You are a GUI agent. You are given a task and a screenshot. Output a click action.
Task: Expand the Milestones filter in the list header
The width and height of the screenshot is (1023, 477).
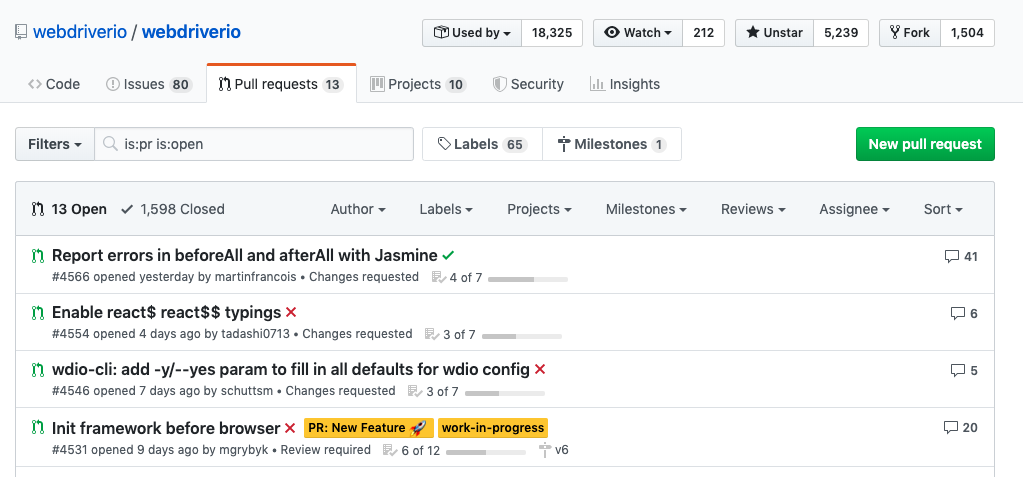pyautogui.click(x=646, y=209)
